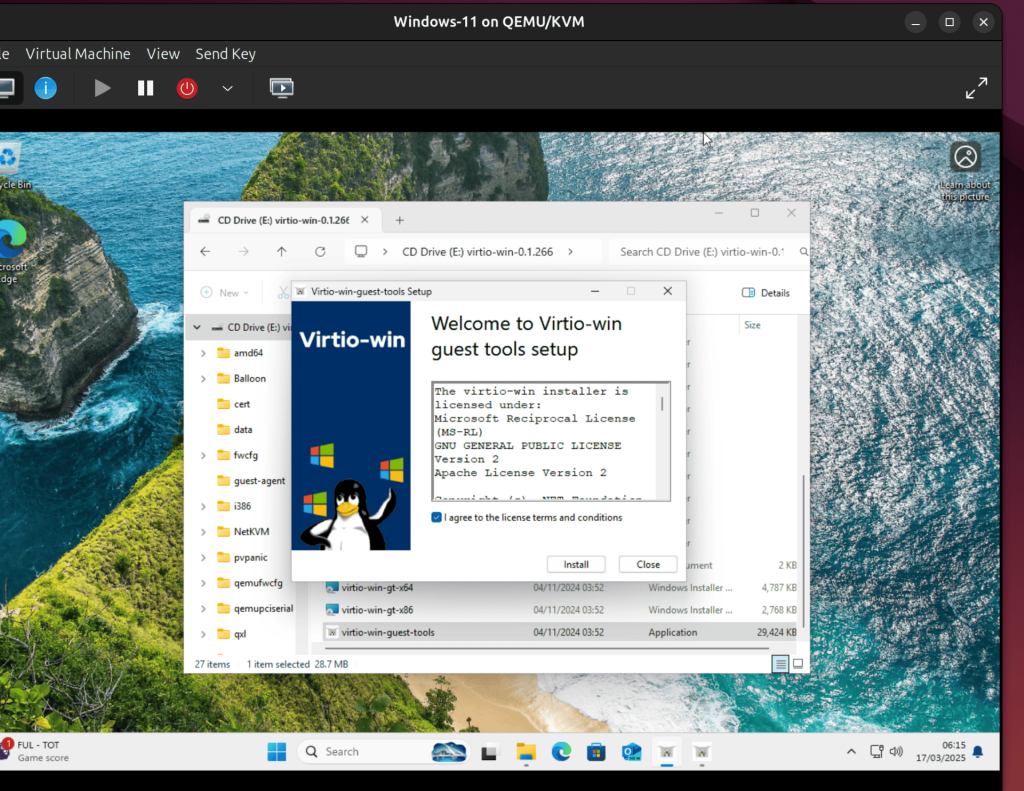Open the Virtual Machine menu
The image size is (1024, 791).
coord(78,54)
